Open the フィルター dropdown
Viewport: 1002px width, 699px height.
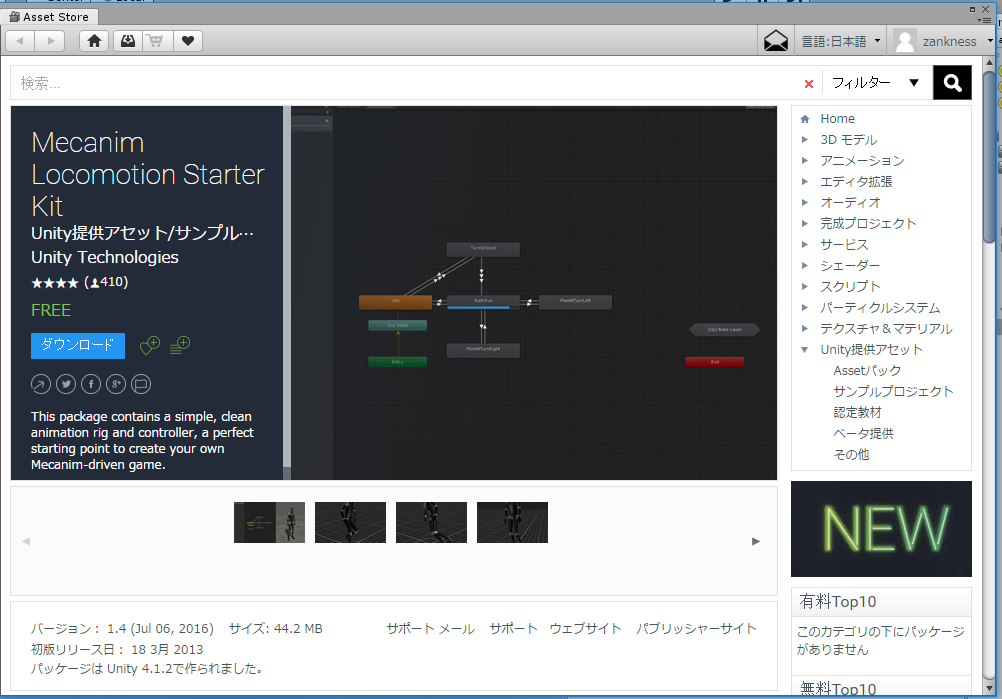pos(874,82)
